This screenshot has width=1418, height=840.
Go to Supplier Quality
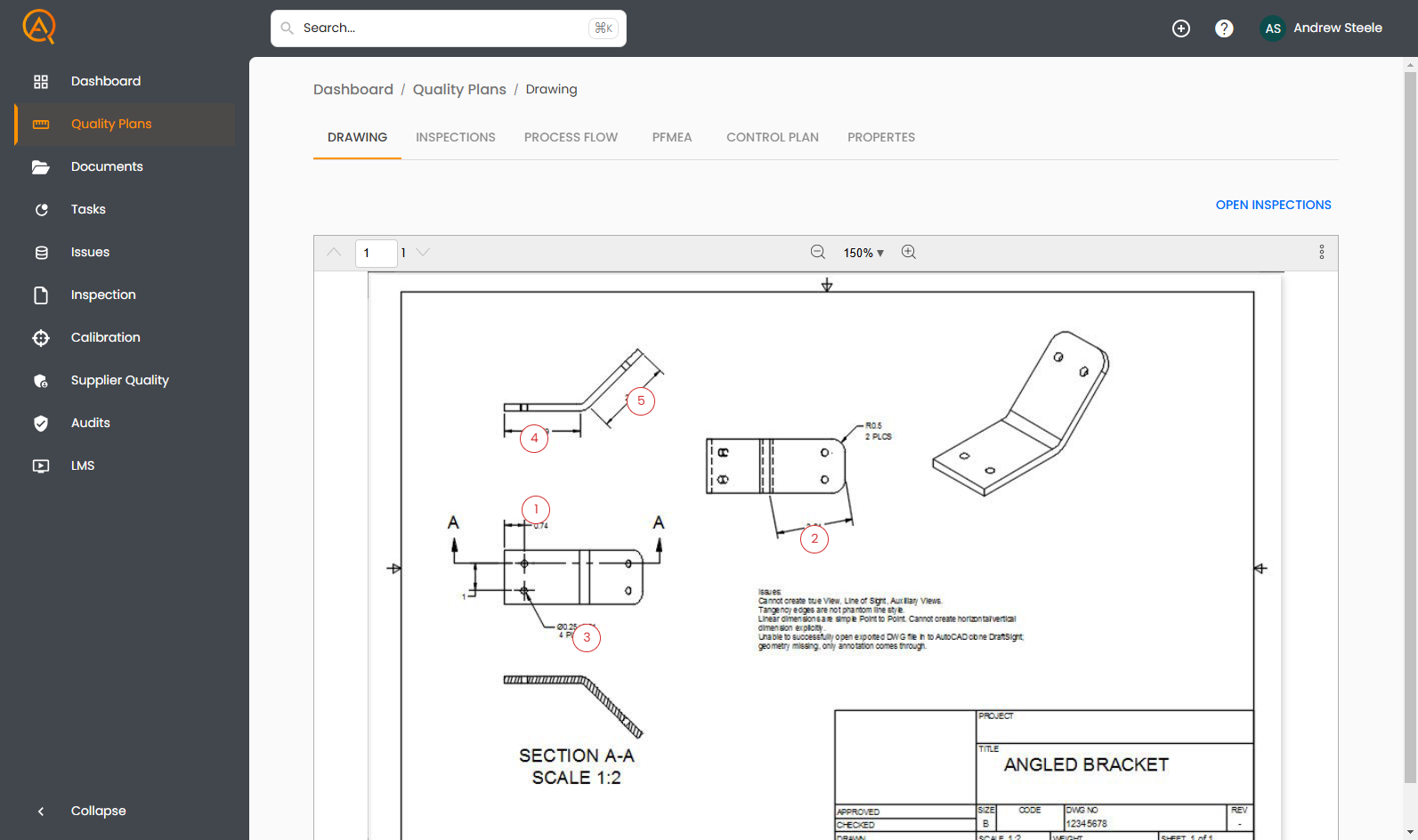125,380
